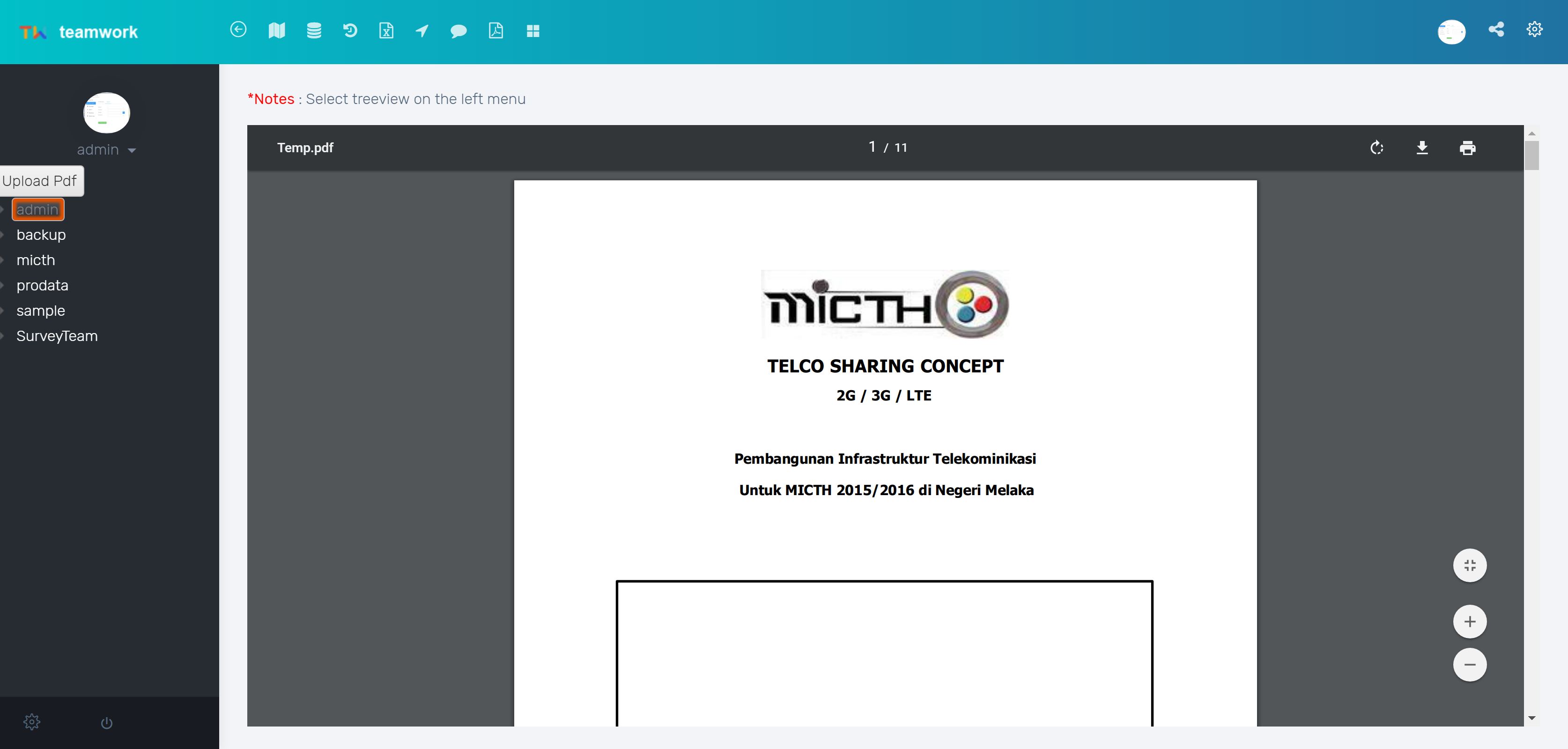Rotate the PDF document clockwise

1376,148
